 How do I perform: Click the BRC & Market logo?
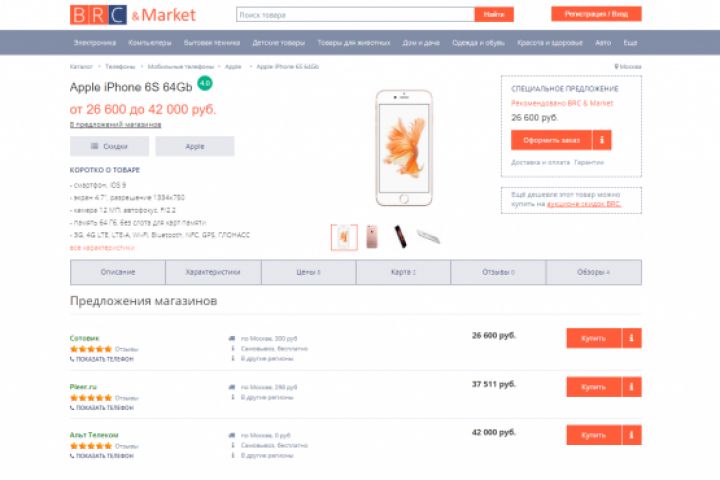coord(133,15)
